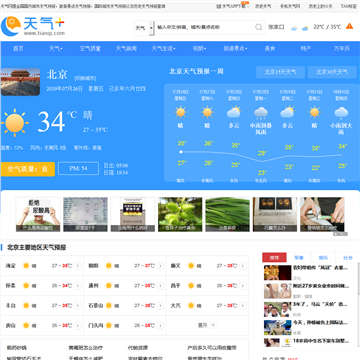The height and width of the screenshot is (360, 360).
Task: Focus the city name search input field
Action: (x=205, y=27)
